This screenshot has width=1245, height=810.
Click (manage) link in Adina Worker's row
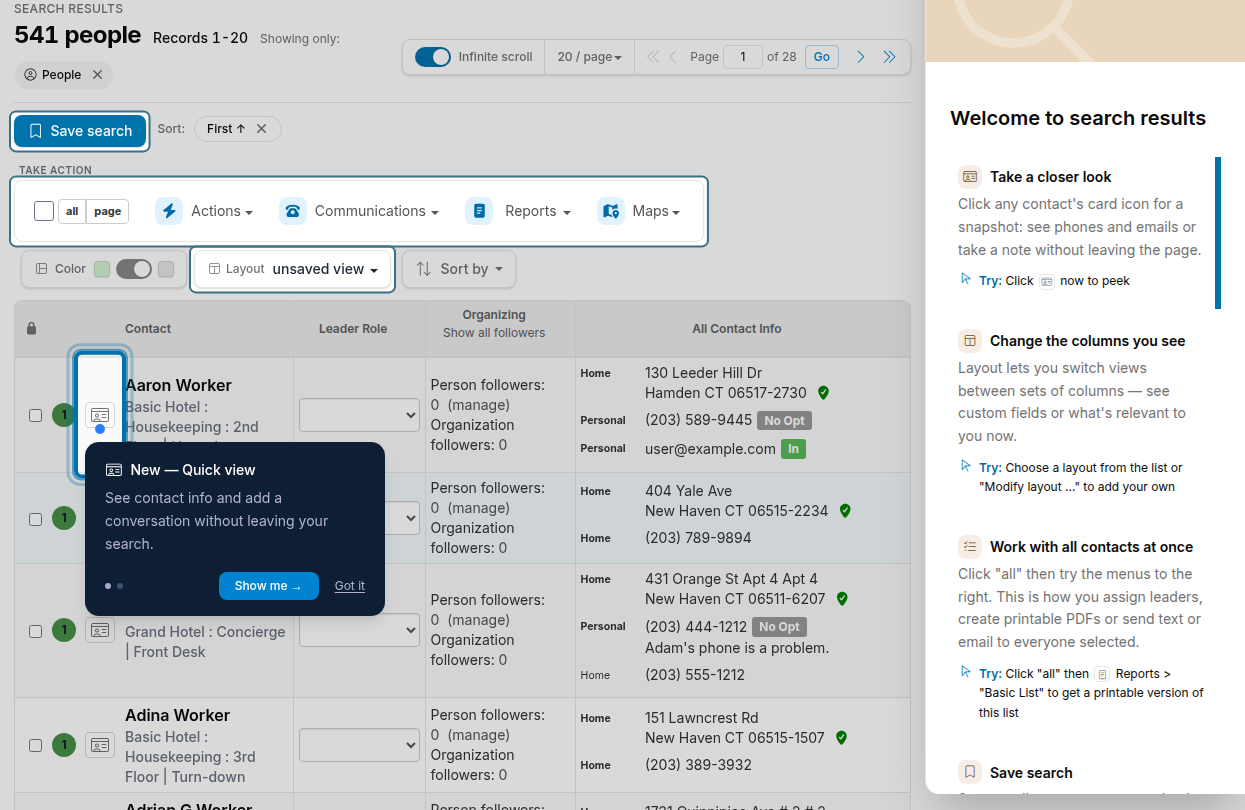click(479, 735)
